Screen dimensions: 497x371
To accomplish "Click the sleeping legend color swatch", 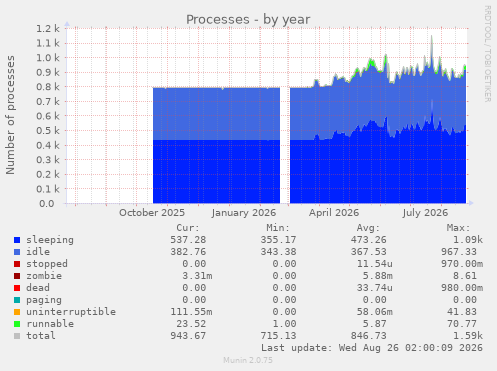I will (x=17, y=240).
